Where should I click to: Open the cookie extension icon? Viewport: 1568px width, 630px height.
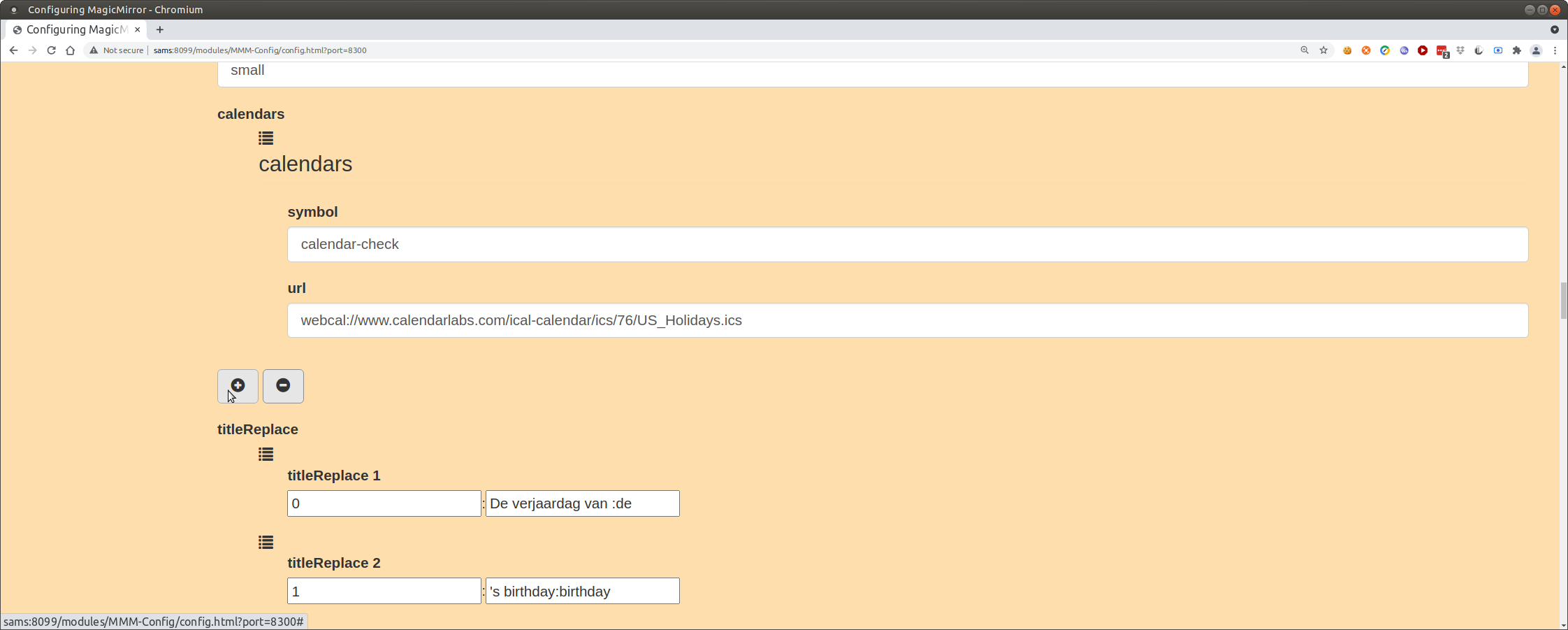(1347, 50)
